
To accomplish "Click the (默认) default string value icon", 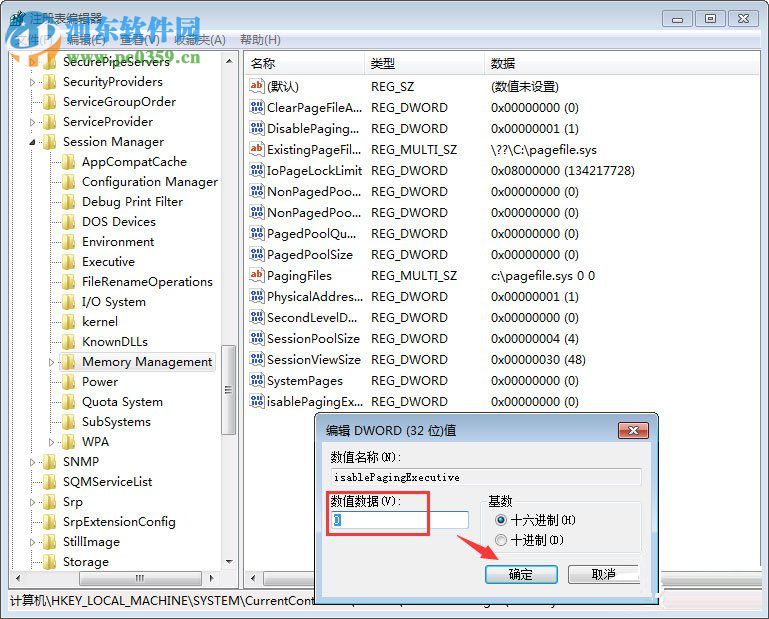I will coord(256,86).
